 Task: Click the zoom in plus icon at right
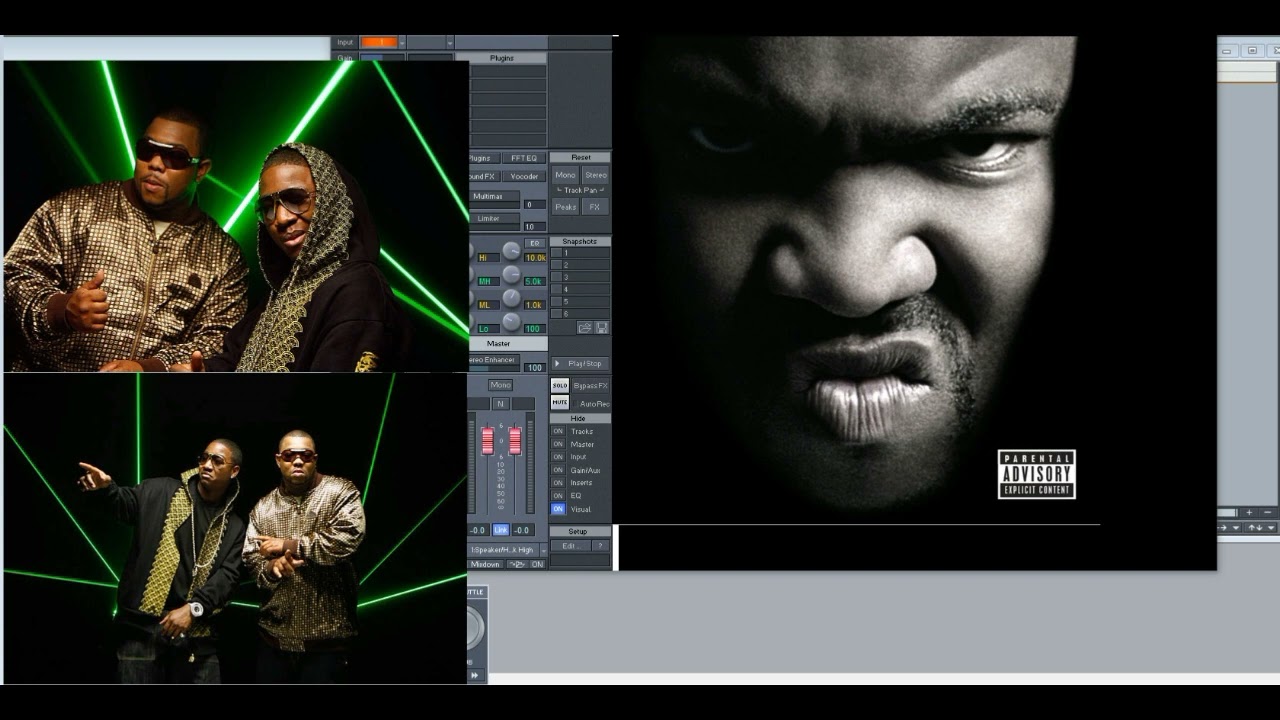click(x=1249, y=512)
